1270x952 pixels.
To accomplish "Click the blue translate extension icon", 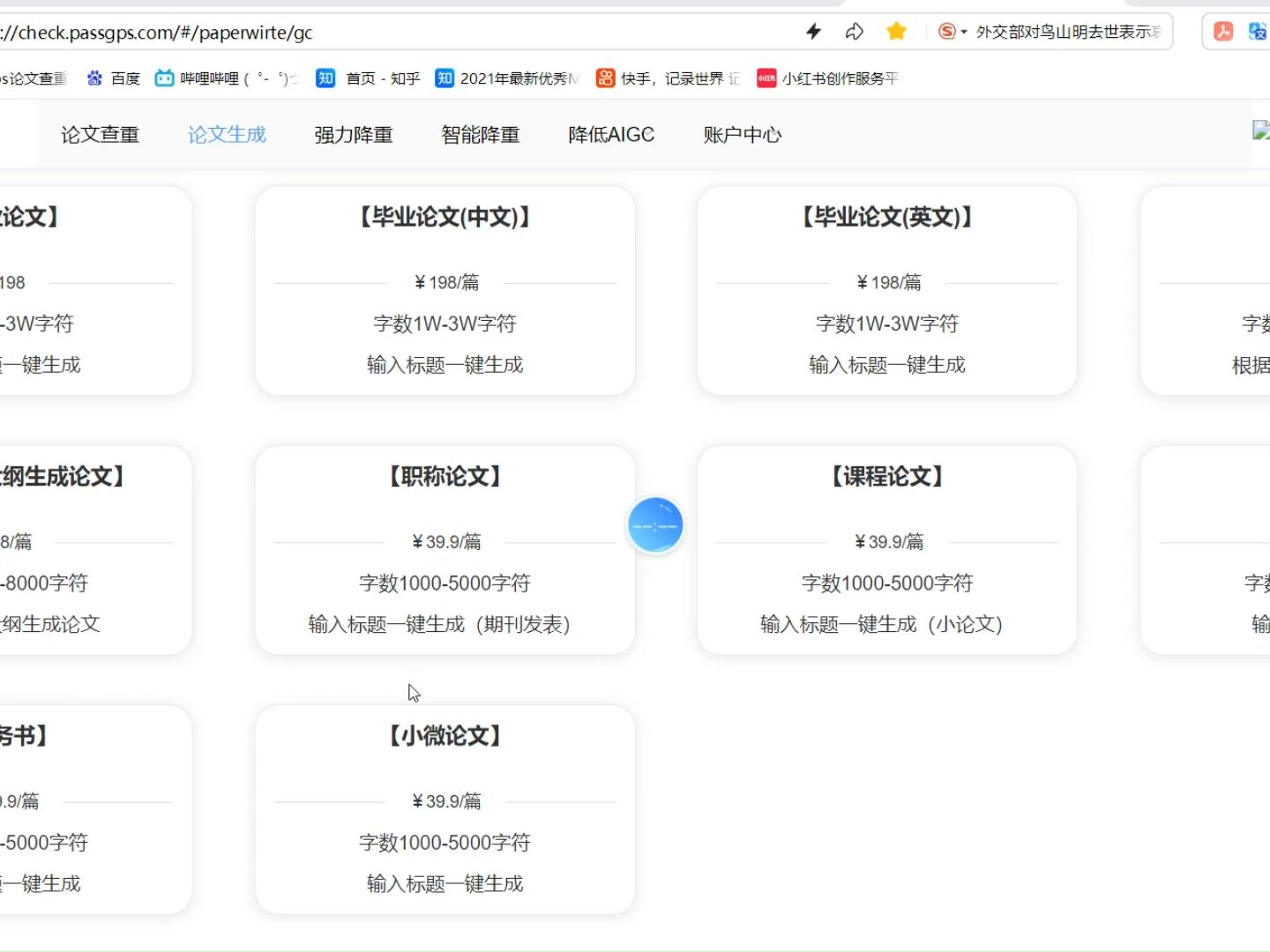I will click(x=1258, y=32).
